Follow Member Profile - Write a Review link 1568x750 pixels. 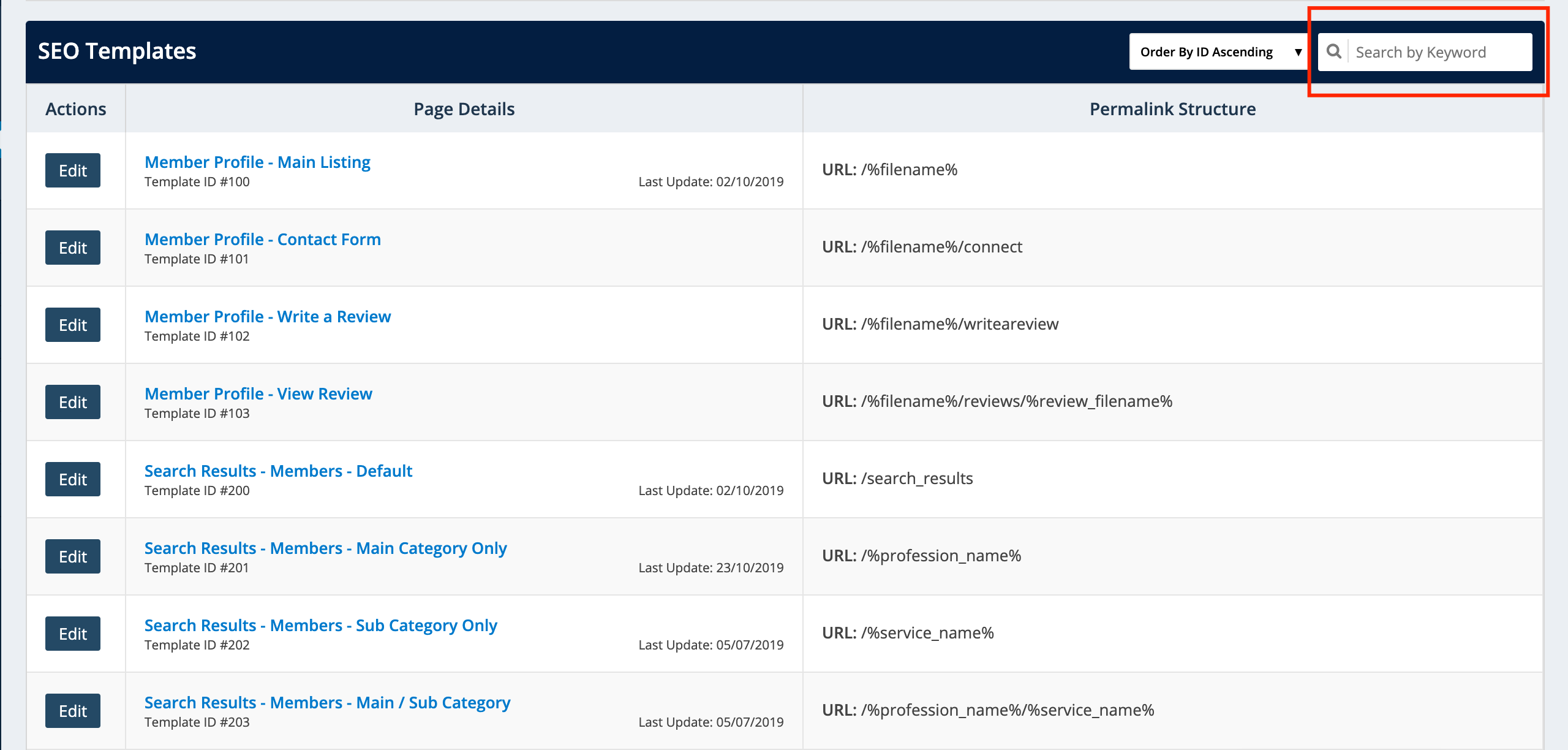tap(268, 317)
